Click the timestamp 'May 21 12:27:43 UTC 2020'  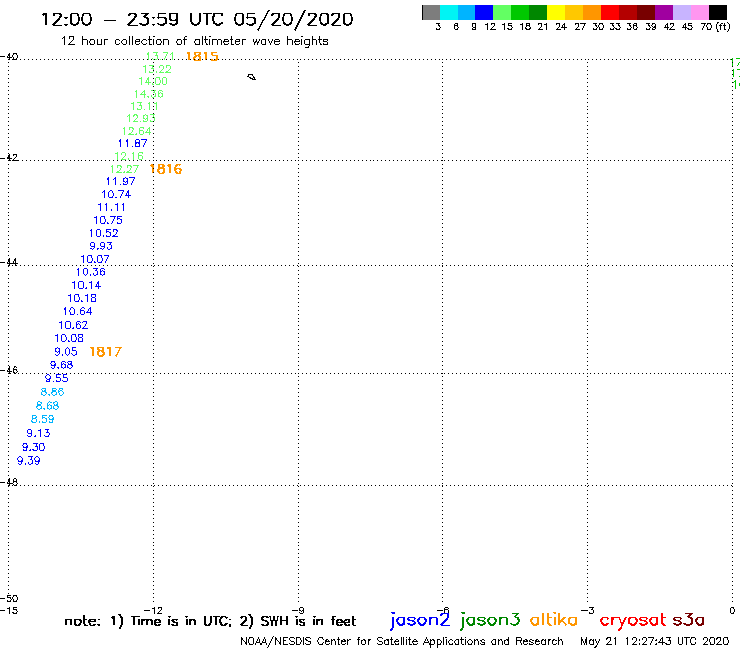tap(655, 641)
